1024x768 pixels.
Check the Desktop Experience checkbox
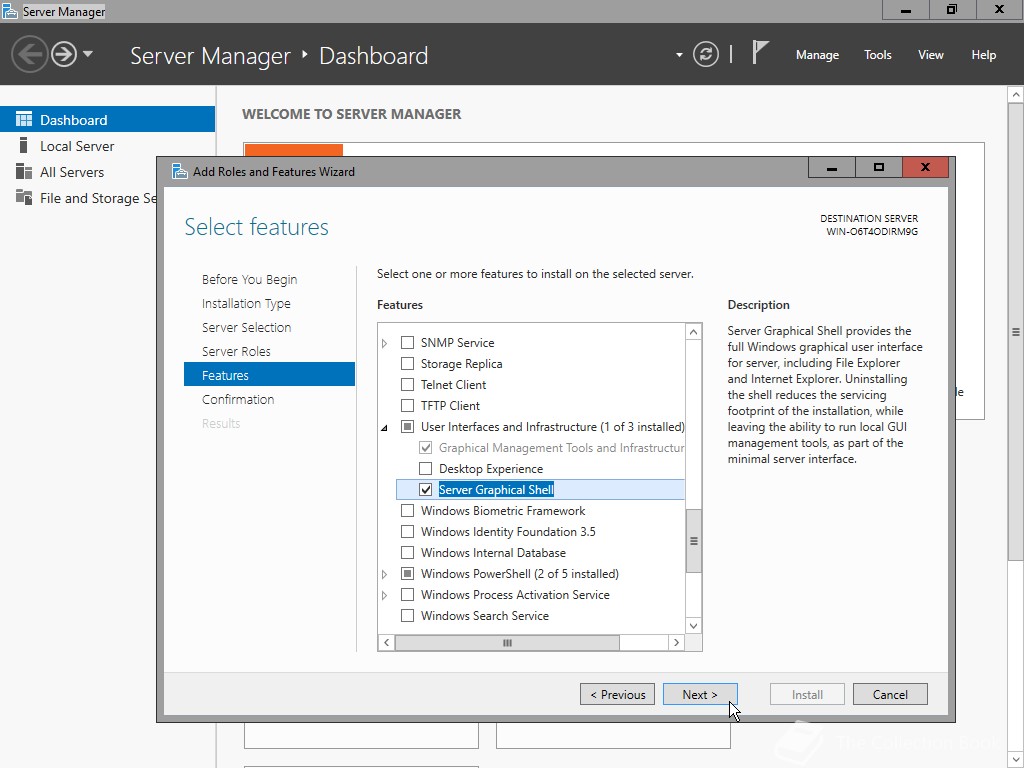tap(426, 468)
